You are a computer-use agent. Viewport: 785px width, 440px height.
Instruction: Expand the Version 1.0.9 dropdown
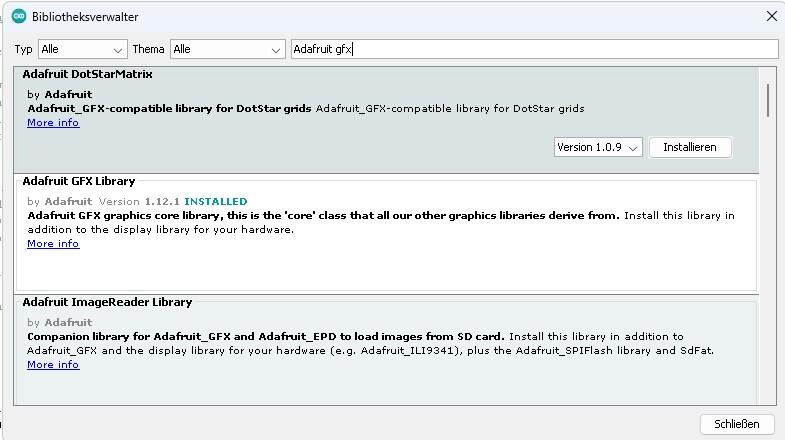pos(598,147)
